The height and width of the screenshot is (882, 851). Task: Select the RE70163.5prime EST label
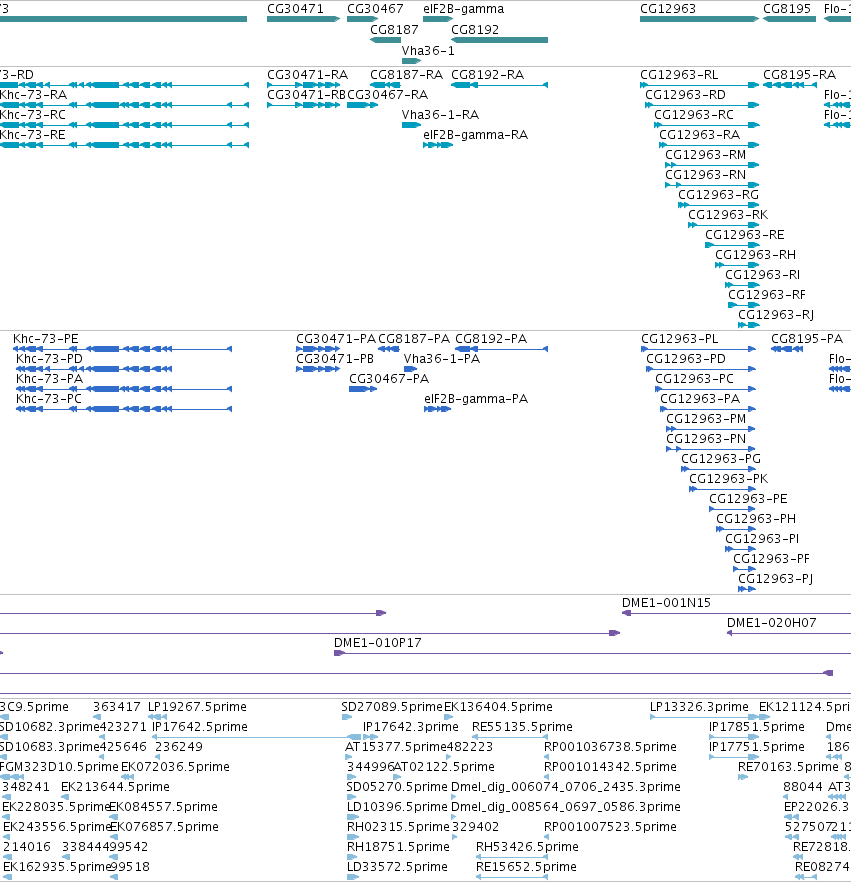pyautogui.click(x=788, y=767)
